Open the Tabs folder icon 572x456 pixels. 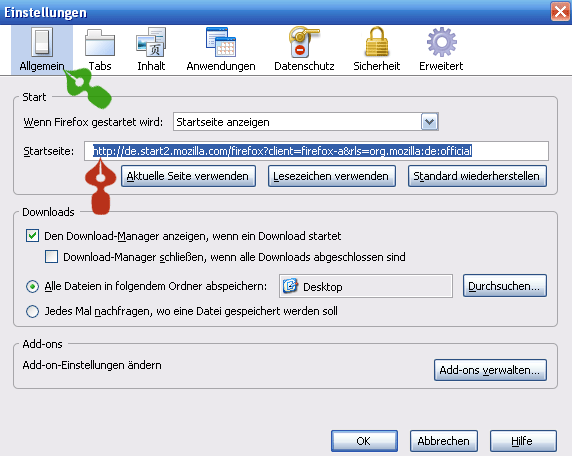point(100,43)
